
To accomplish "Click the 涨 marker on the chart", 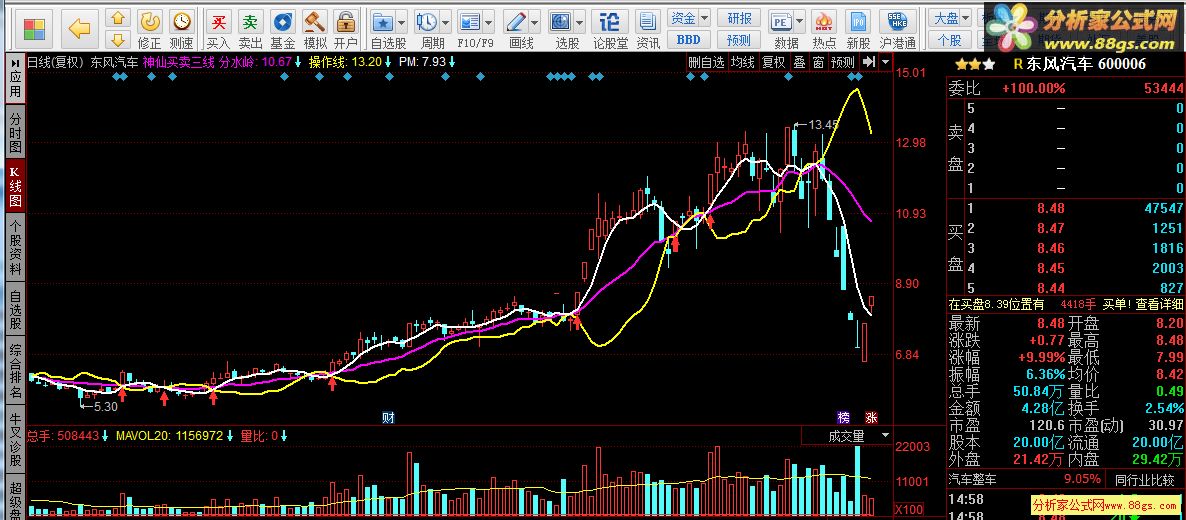I will (x=871, y=417).
